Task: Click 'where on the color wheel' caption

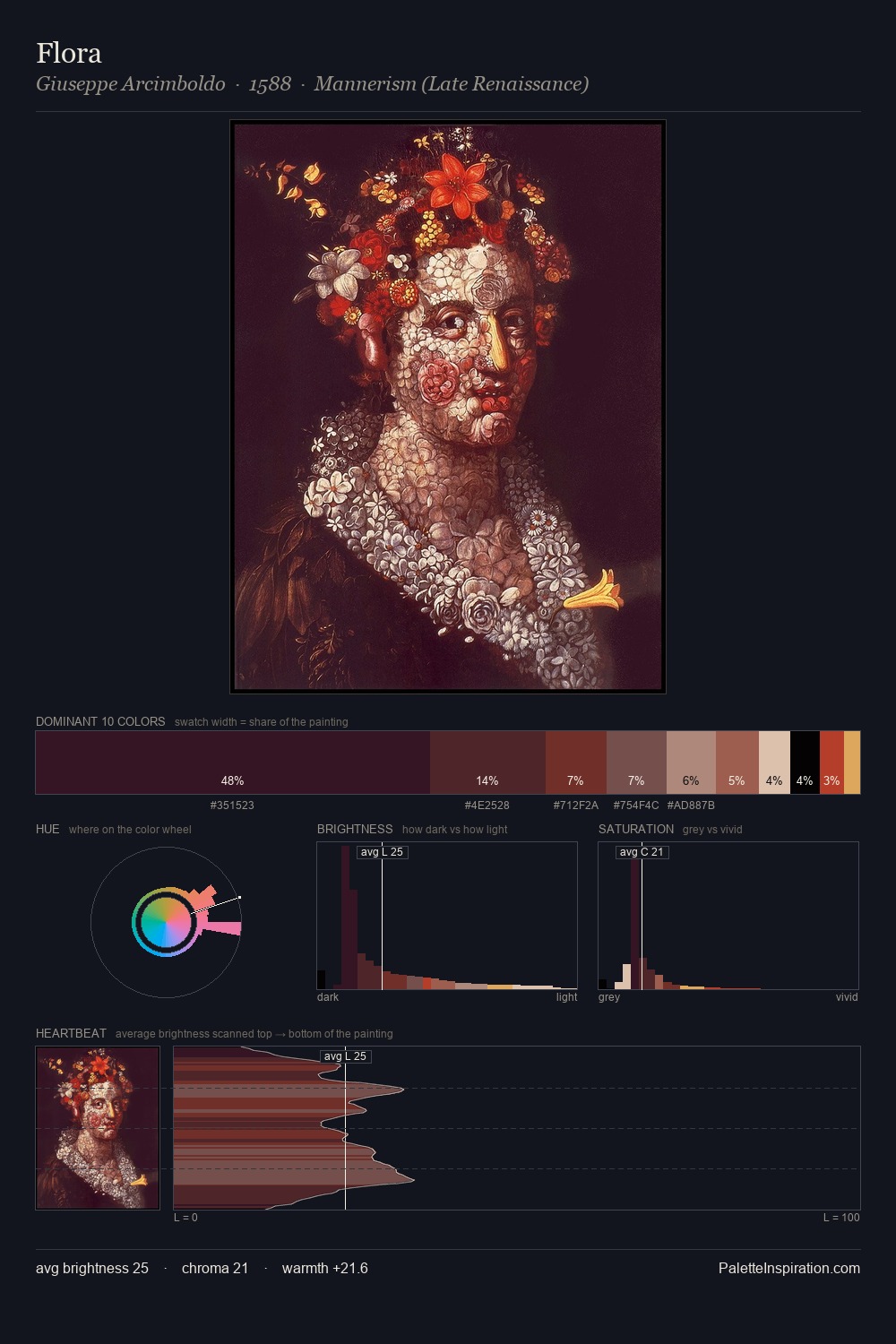Action: point(130,830)
